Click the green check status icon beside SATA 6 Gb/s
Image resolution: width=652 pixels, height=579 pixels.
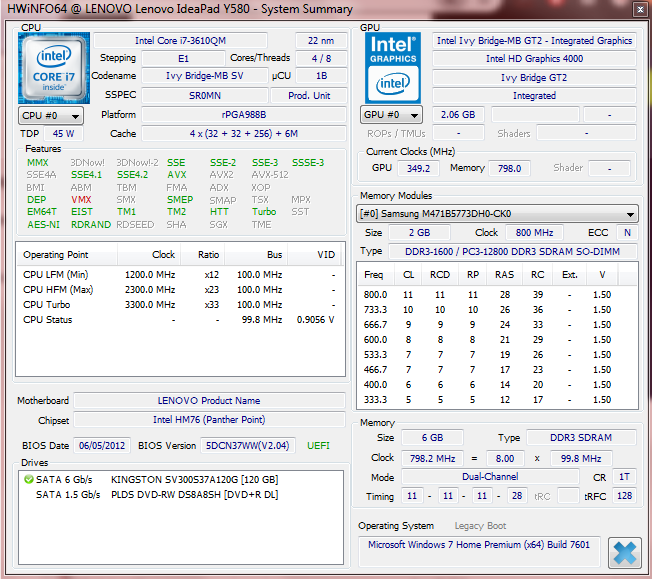point(29,480)
